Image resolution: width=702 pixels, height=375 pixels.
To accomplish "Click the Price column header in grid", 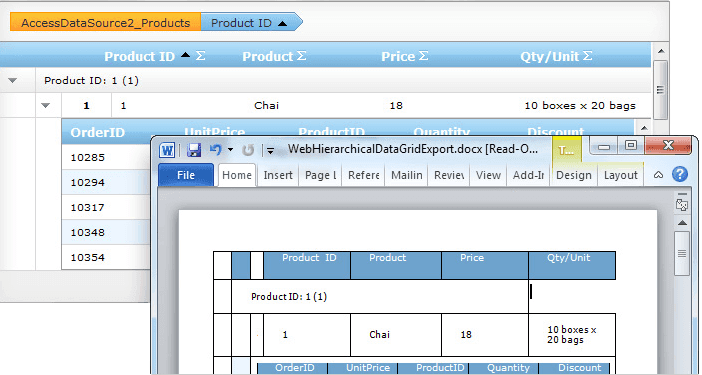I will (398, 56).
